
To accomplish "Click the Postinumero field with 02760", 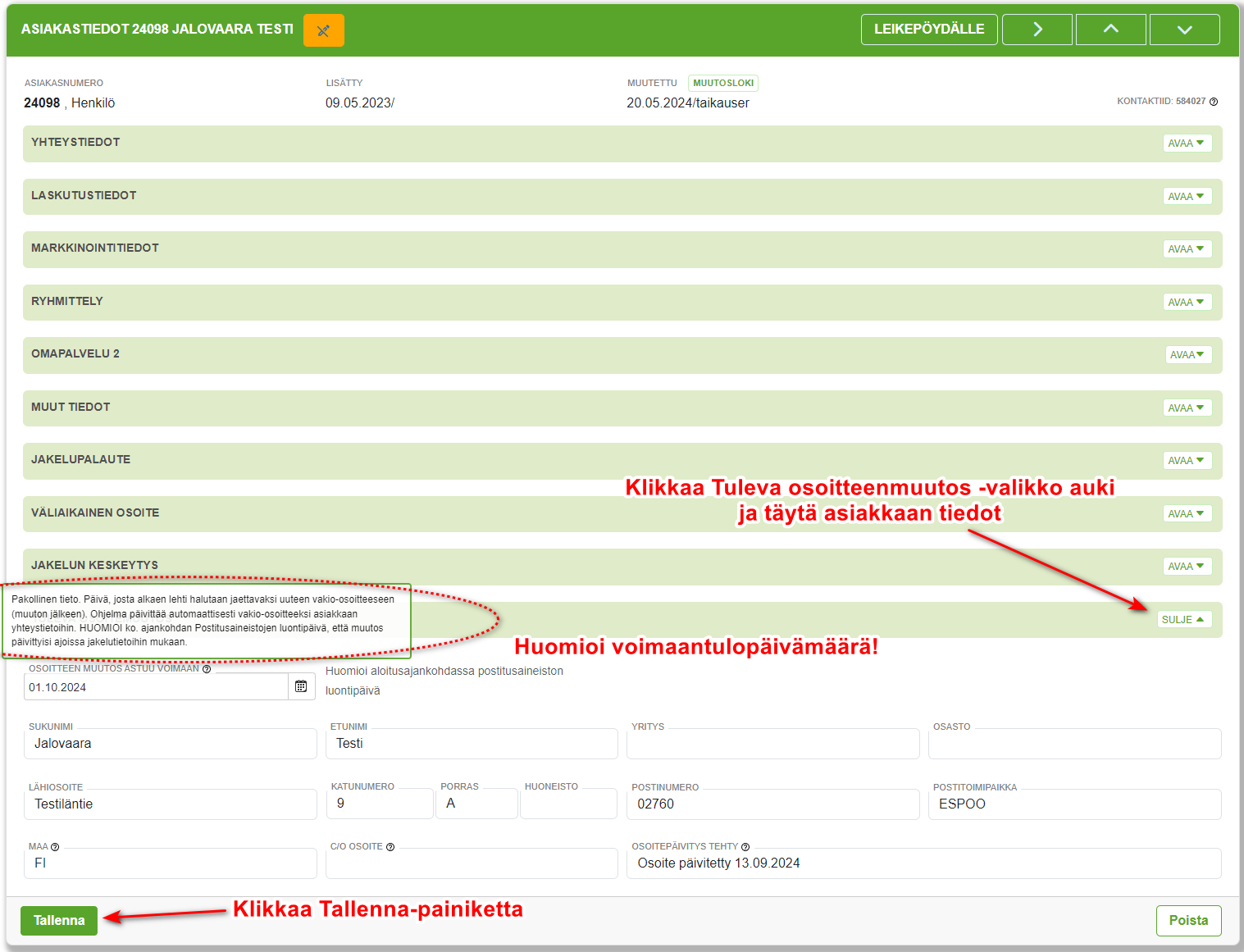I will coord(773,804).
